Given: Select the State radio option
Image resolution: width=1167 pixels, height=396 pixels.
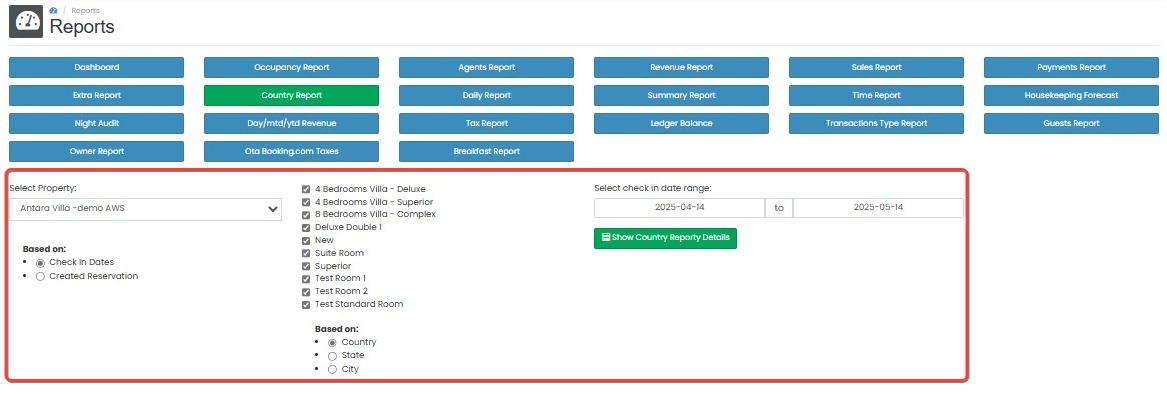Looking at the screenshot, I should [333, 357].
